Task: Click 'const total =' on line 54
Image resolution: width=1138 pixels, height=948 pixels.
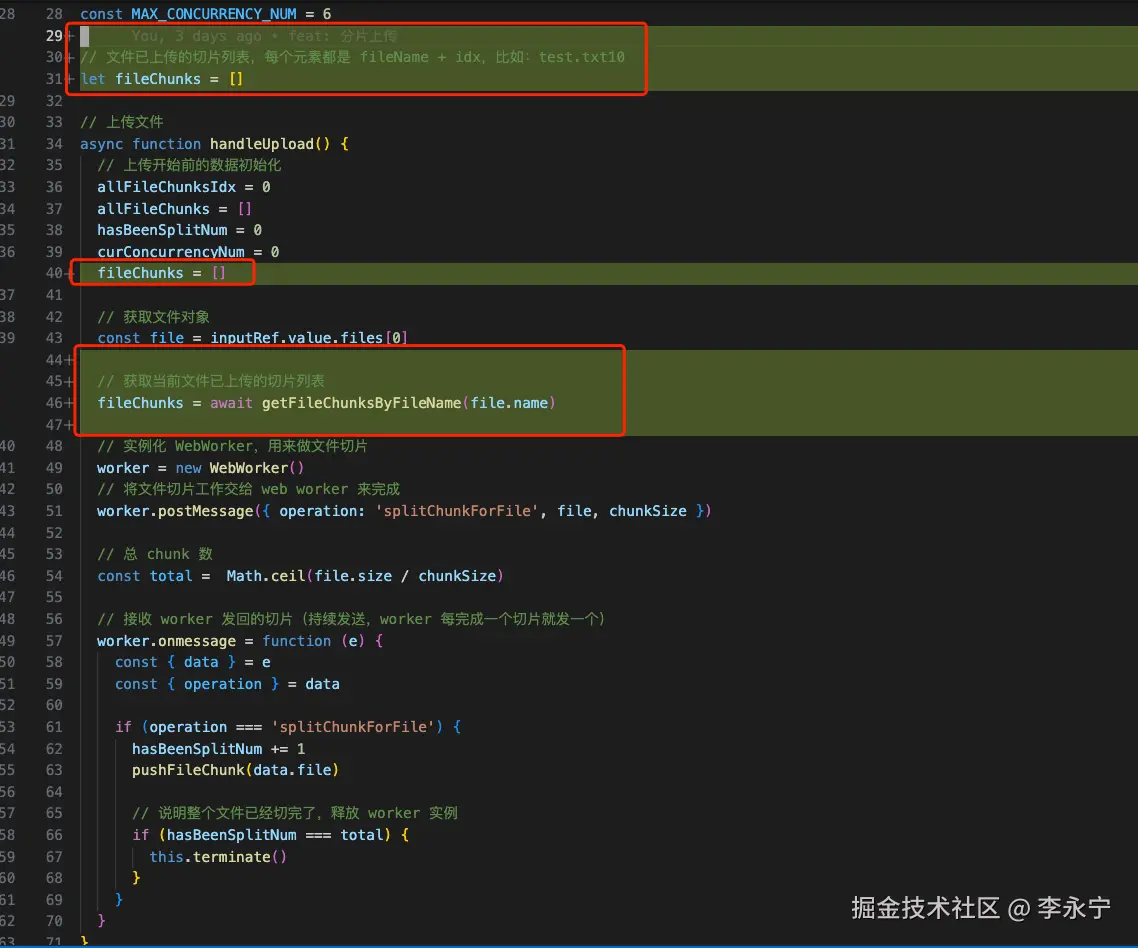Action: (x=153, y=576)
